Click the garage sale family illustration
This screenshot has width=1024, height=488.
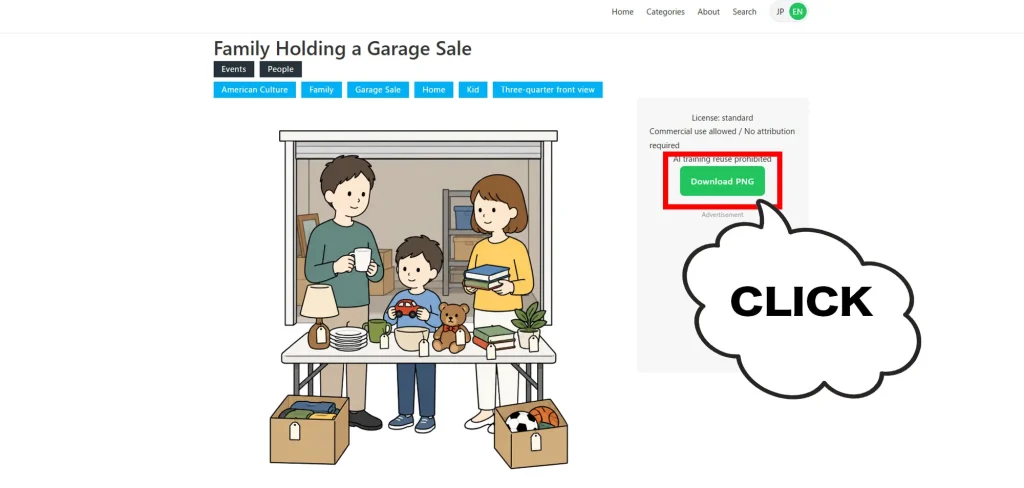(419, 299)
